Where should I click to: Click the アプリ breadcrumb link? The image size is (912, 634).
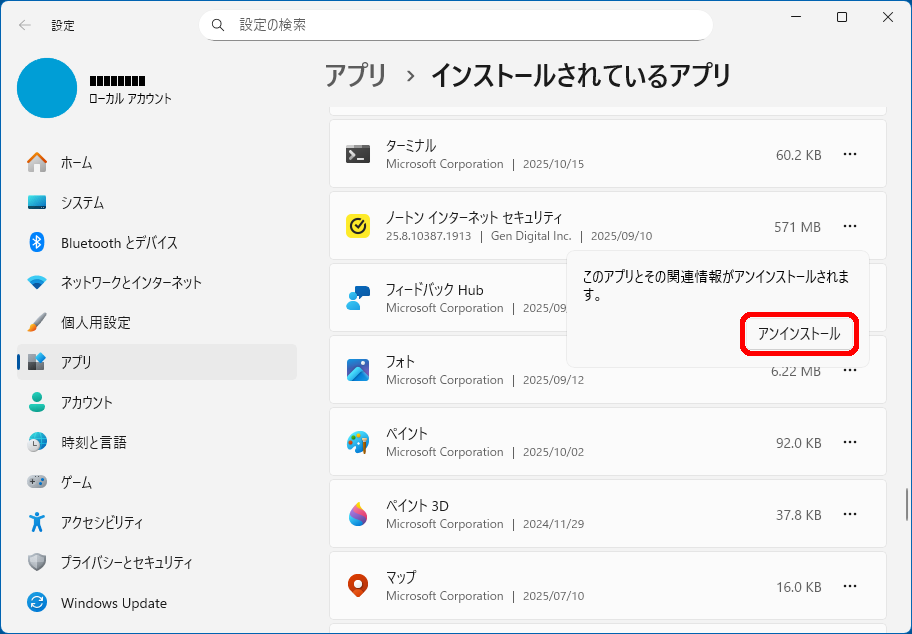[355, 75]
